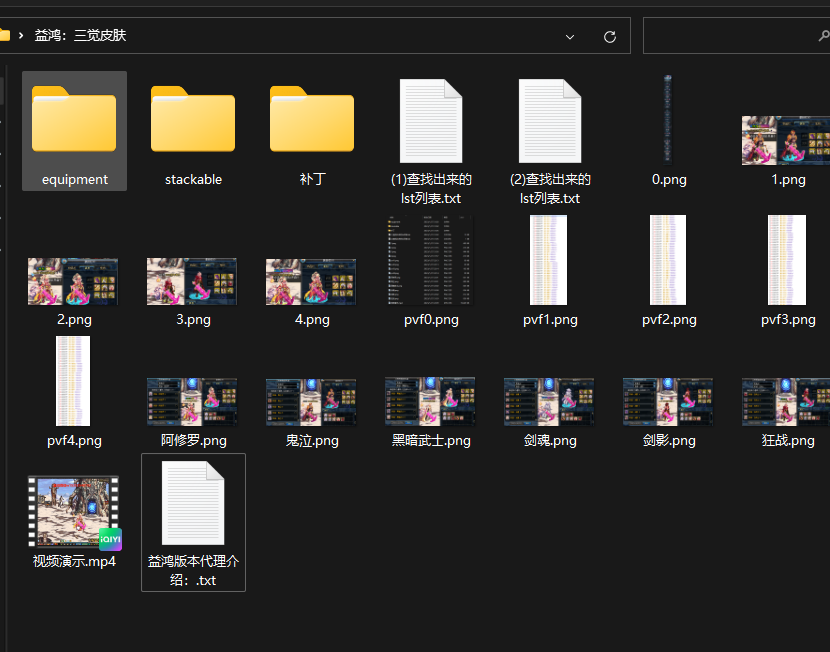This screenshot has width=830, height=652.
Task: Click the (2)查找出来的lst列表.txt file name
Action: 551,189
